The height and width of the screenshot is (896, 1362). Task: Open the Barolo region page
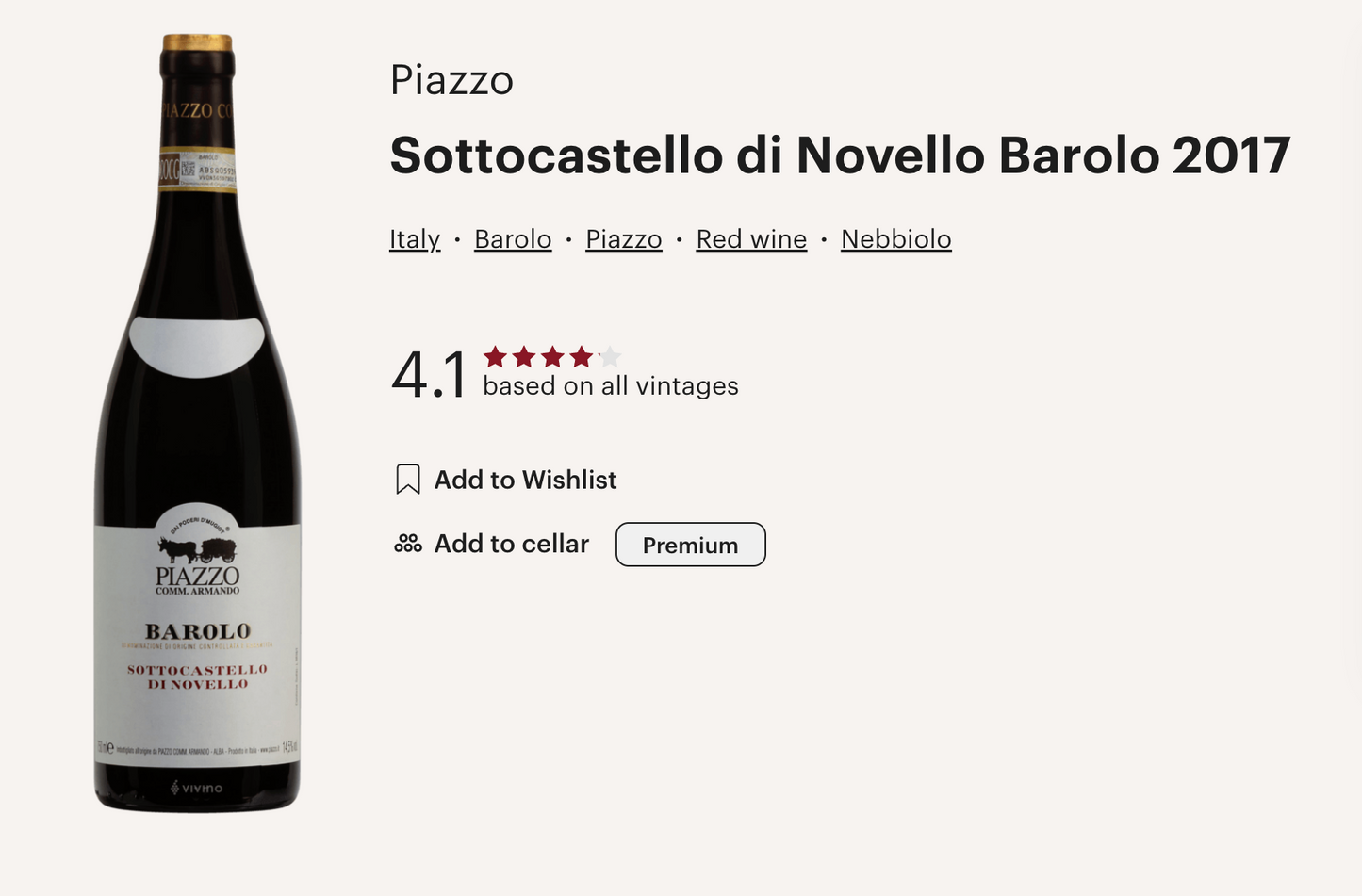pos(513,239)
